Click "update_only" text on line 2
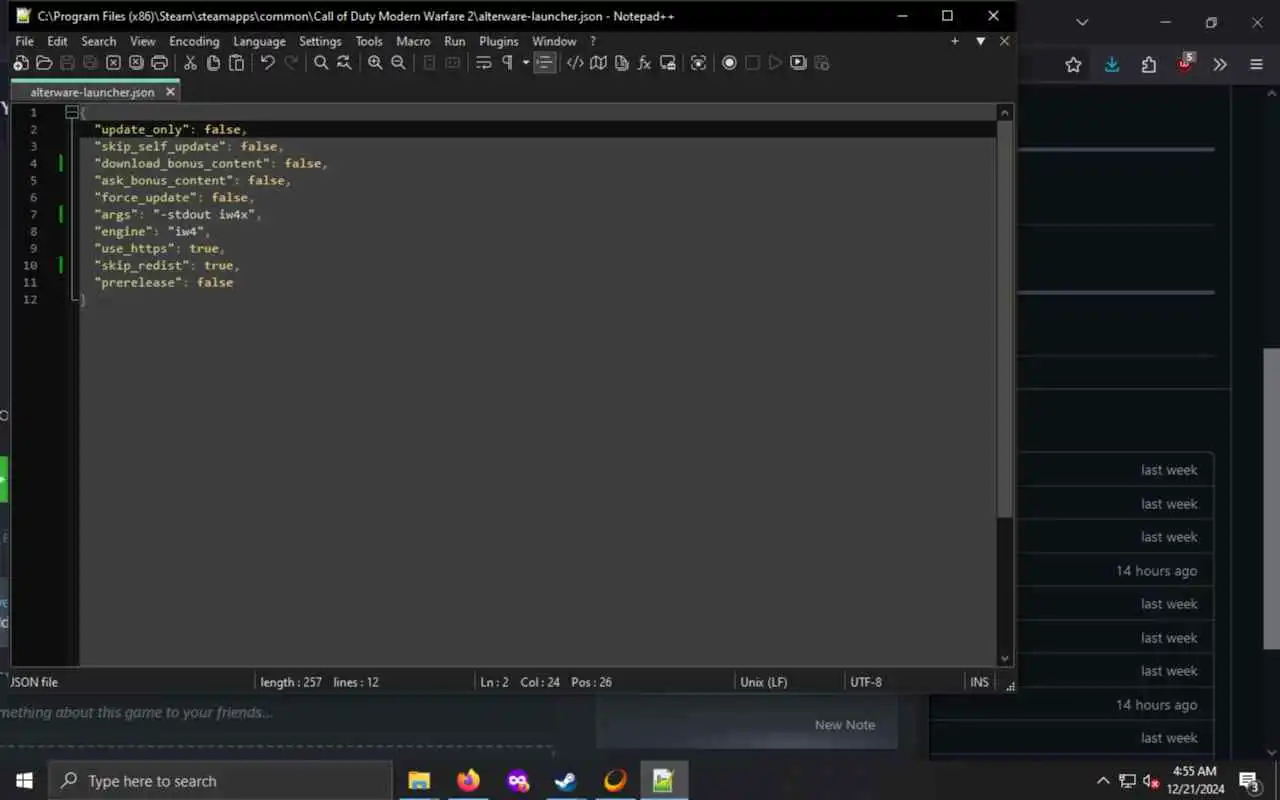This screenshot has height=800, width=1280. coord(143,129)
